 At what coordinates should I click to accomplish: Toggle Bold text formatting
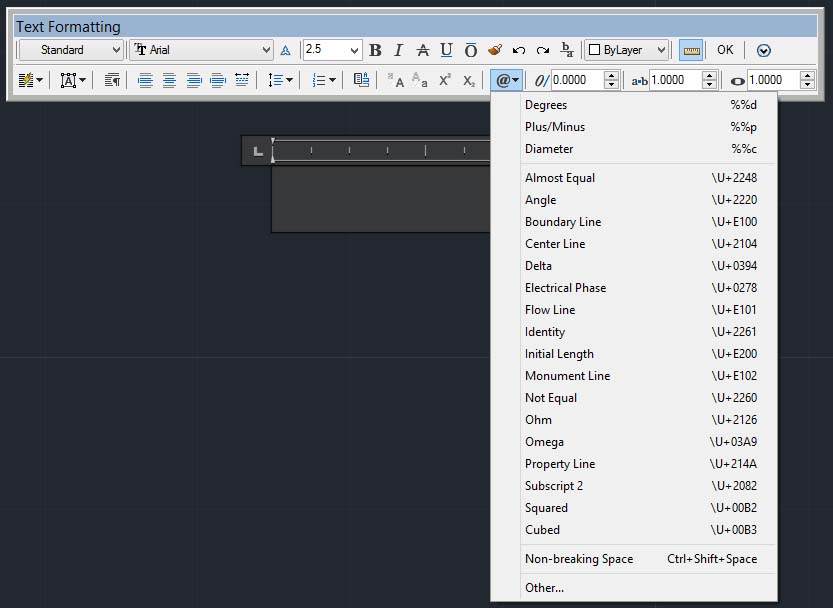point(375,50)
